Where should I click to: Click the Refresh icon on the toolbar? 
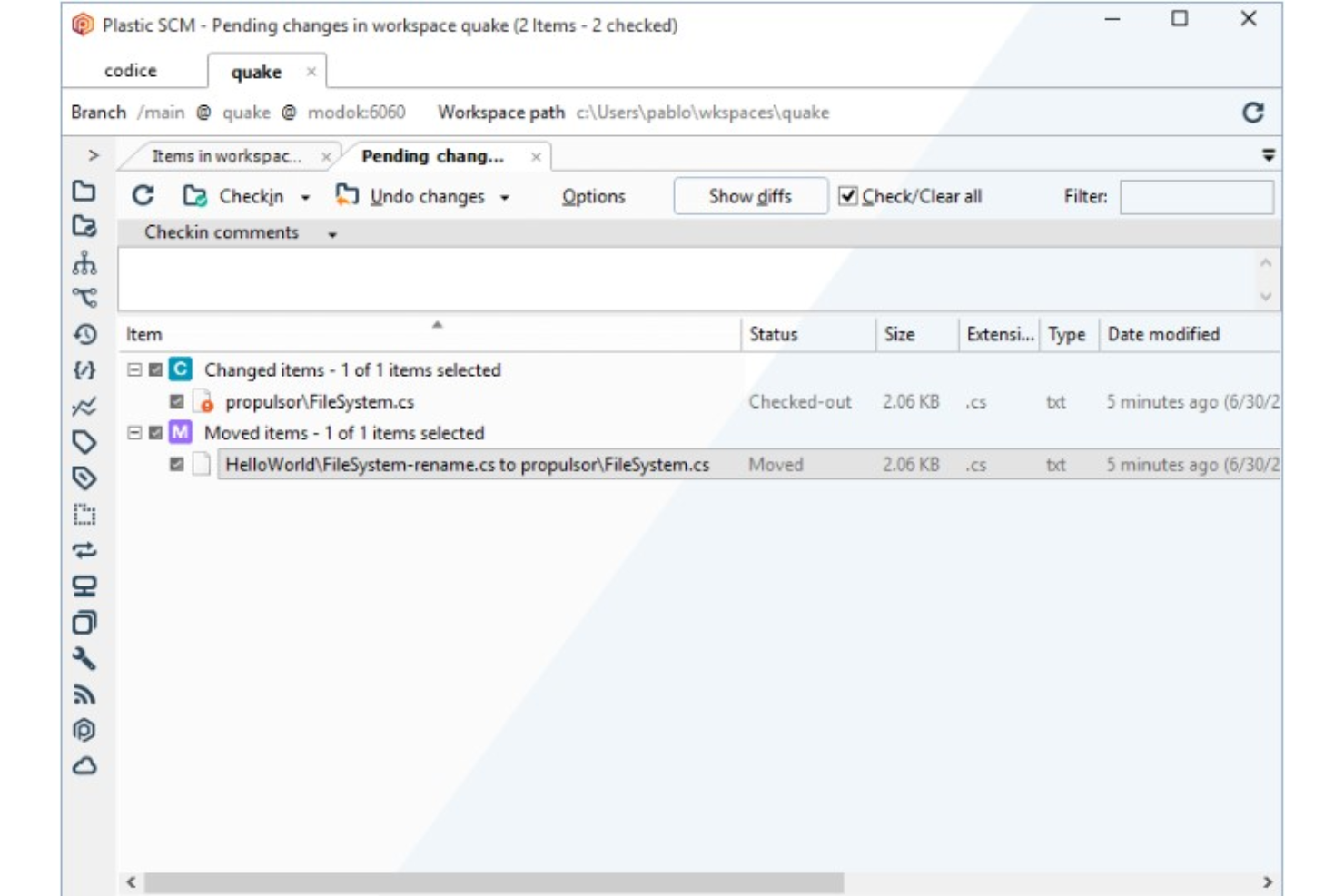click(x=145, y=195)
